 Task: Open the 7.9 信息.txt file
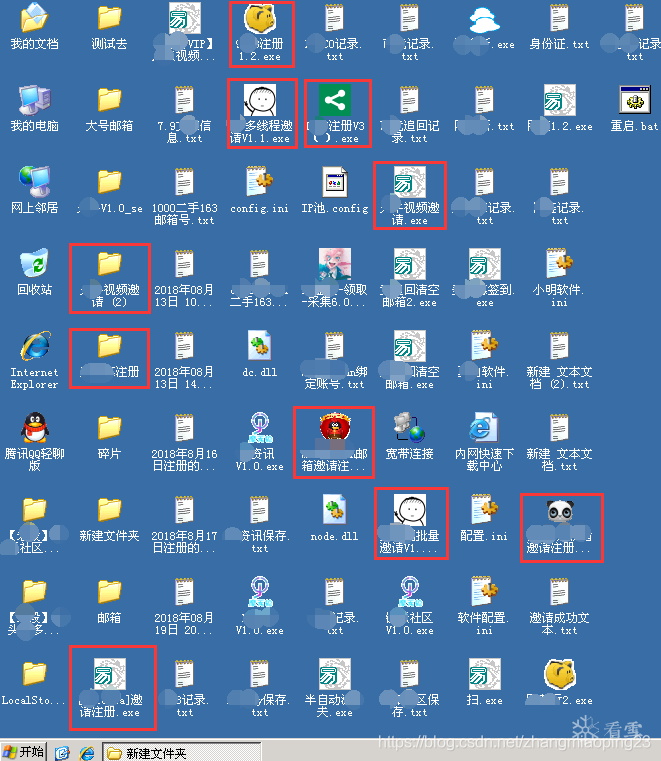coord(184,115)
